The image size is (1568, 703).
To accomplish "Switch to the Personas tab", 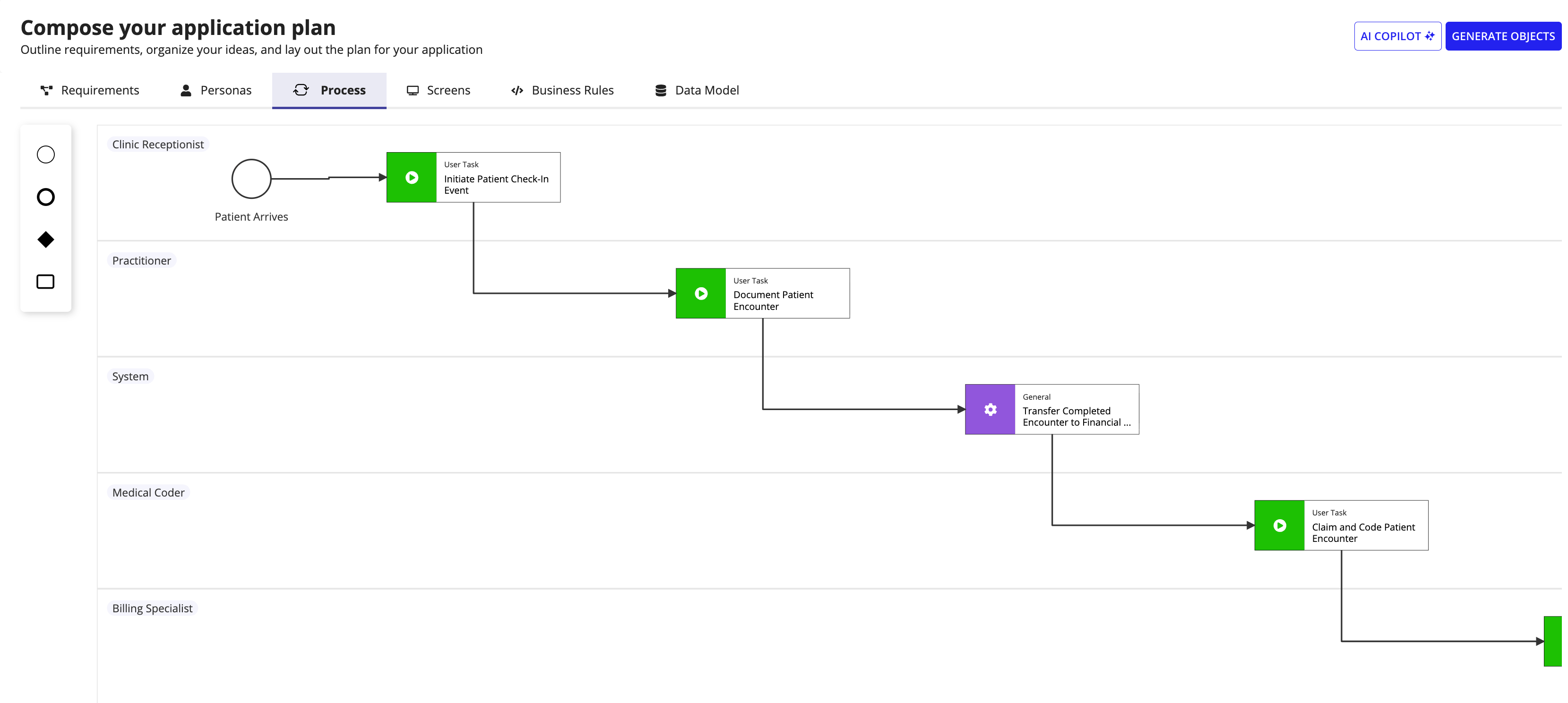I will [215, 91].
